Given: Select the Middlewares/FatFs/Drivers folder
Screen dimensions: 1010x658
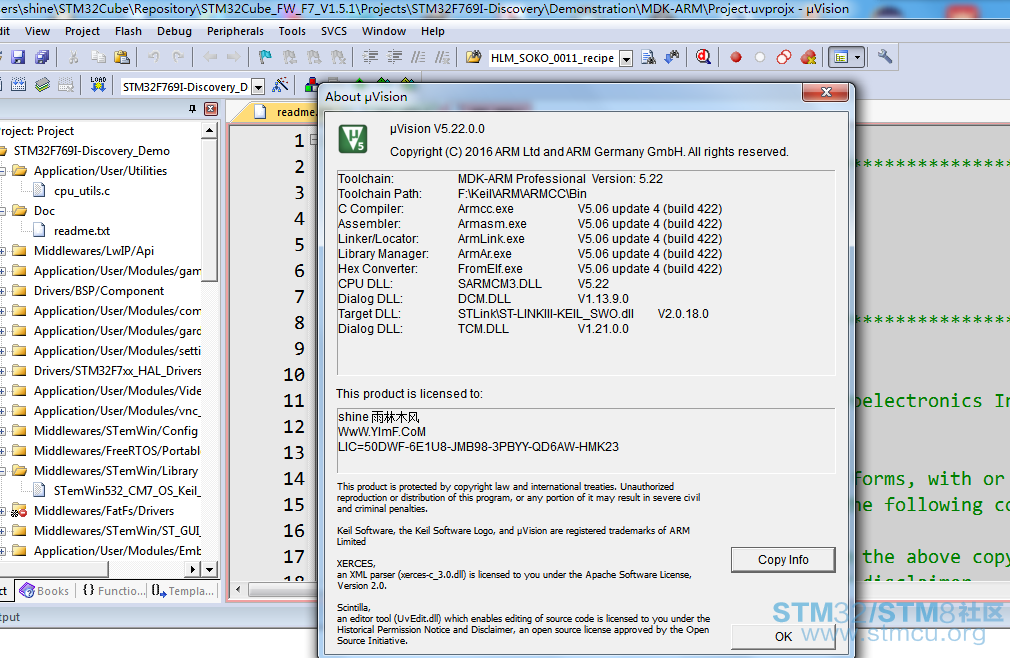Looking at the screenshot, I should [104, 511].
